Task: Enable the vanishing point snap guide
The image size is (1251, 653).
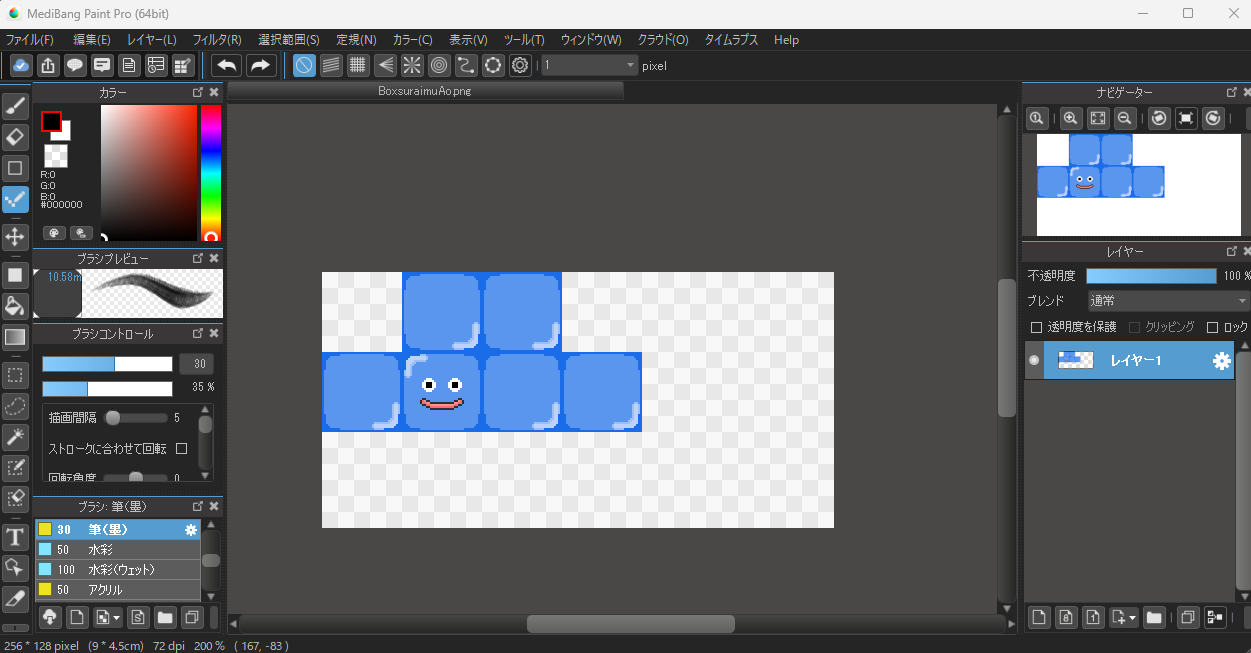Action: pyautogui.click(x=385, y=66)
